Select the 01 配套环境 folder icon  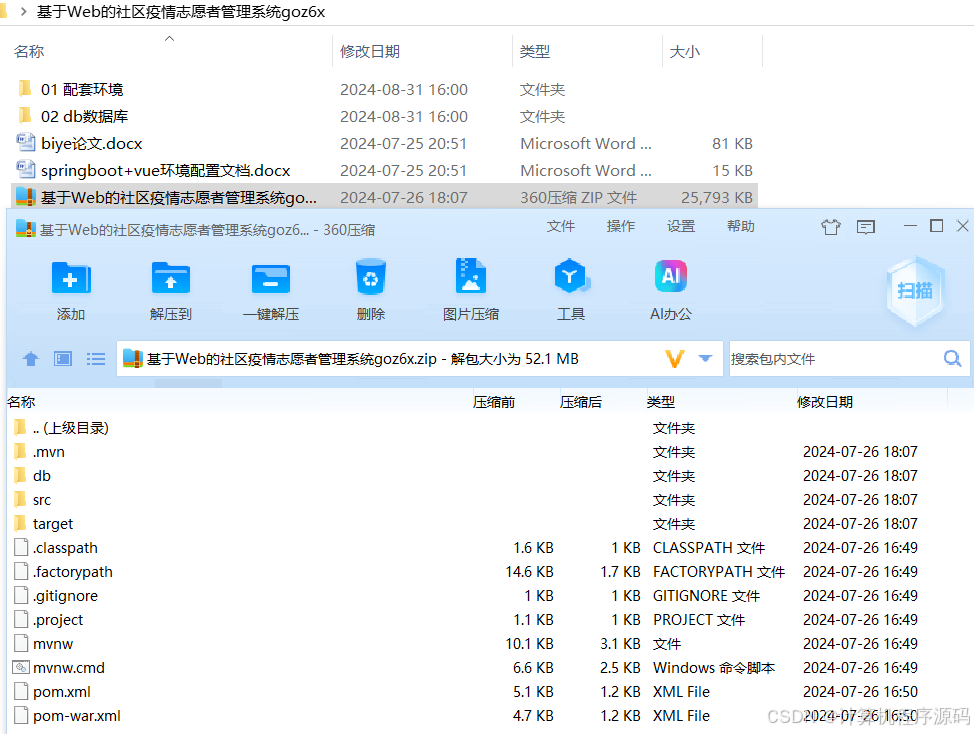pyautogui.click(x=25, y=89)
